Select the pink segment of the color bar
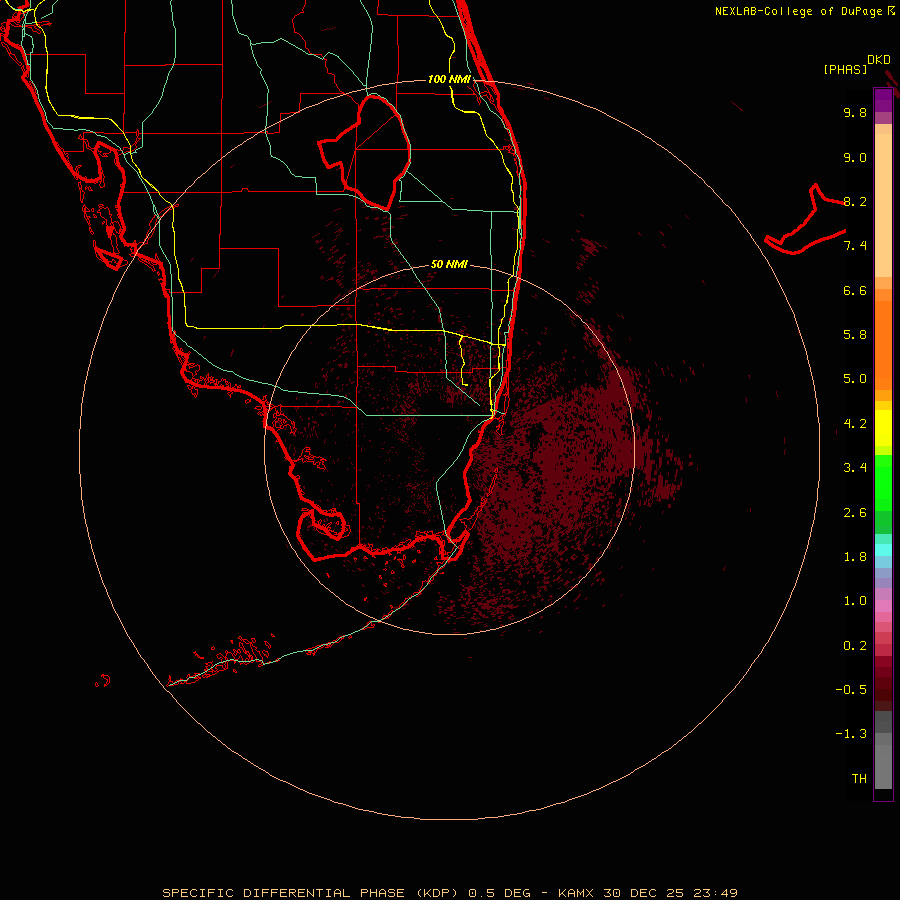Screen dimensions: 900x900 [x=883, y=606]
